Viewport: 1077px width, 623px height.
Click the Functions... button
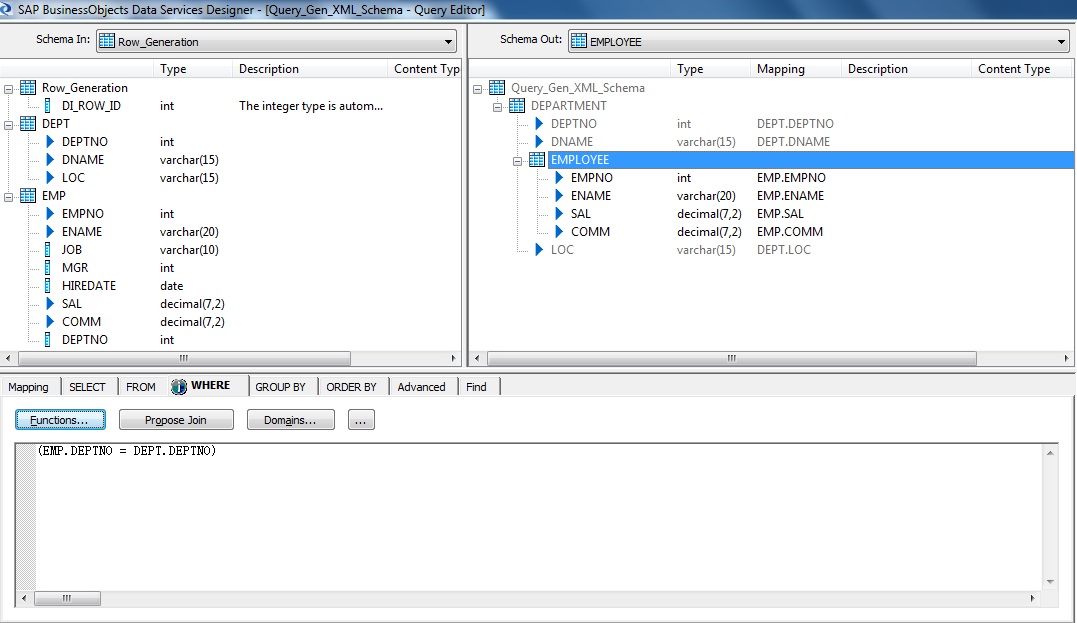pos(60,420)
